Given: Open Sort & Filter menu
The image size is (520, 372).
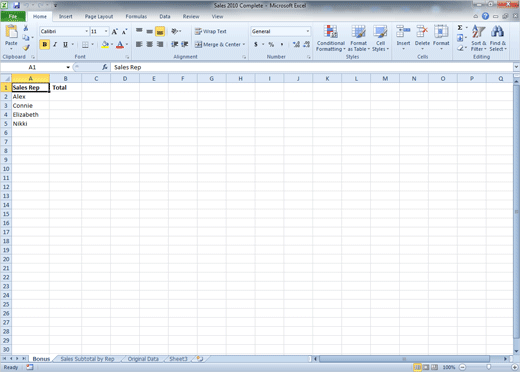Looking at the screenshot, I should coord(479,38).
